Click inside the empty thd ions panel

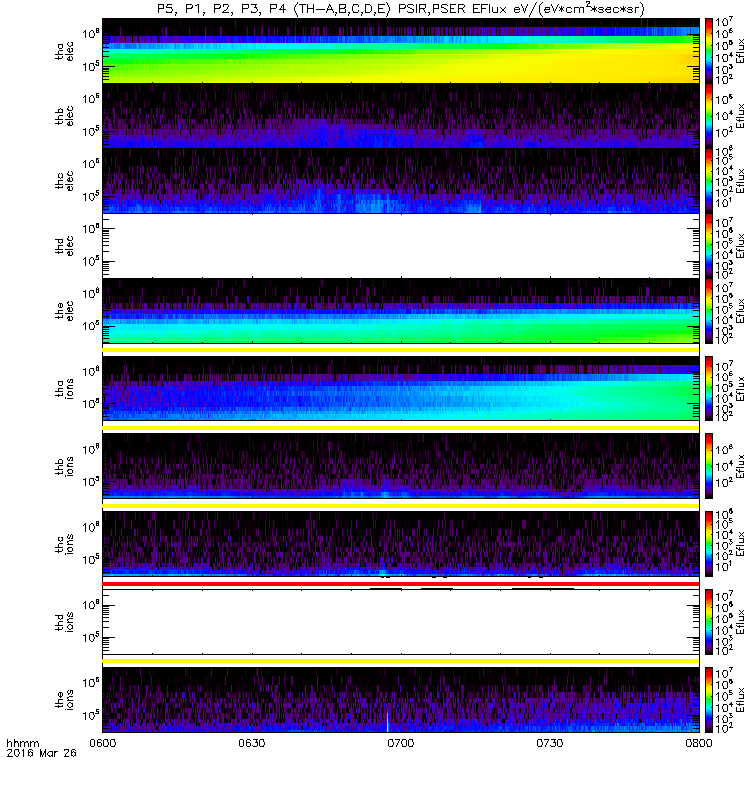pyautogui.click(x=401, y=622)
